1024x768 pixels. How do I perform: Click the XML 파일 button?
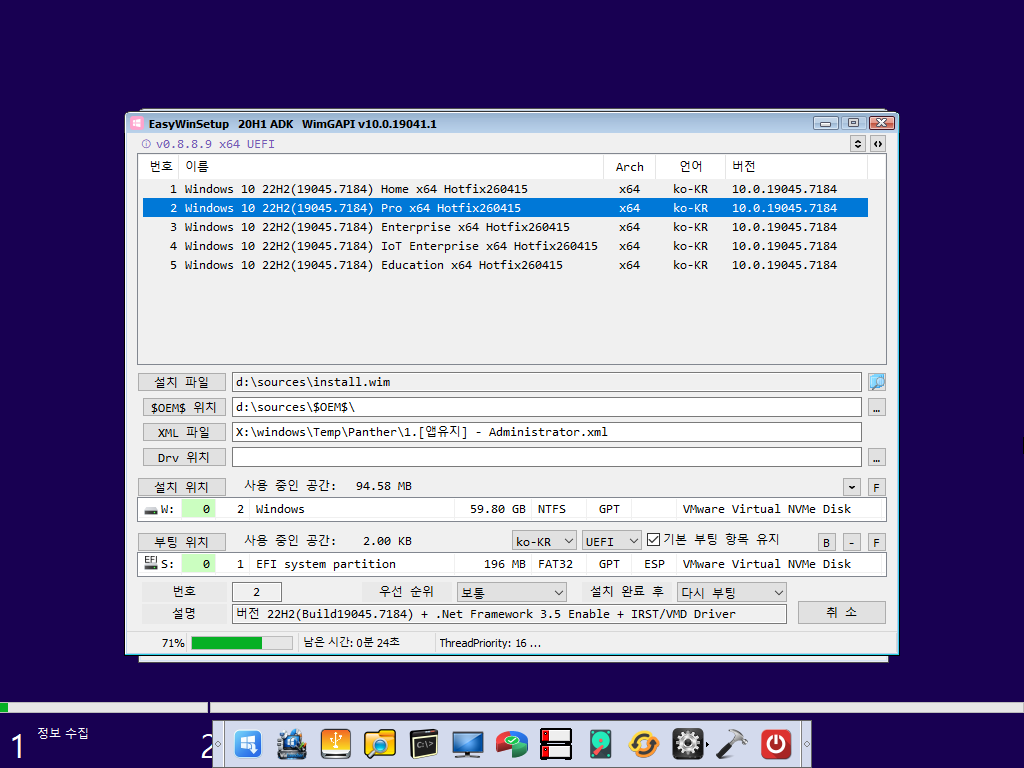(x=184, y=432)
